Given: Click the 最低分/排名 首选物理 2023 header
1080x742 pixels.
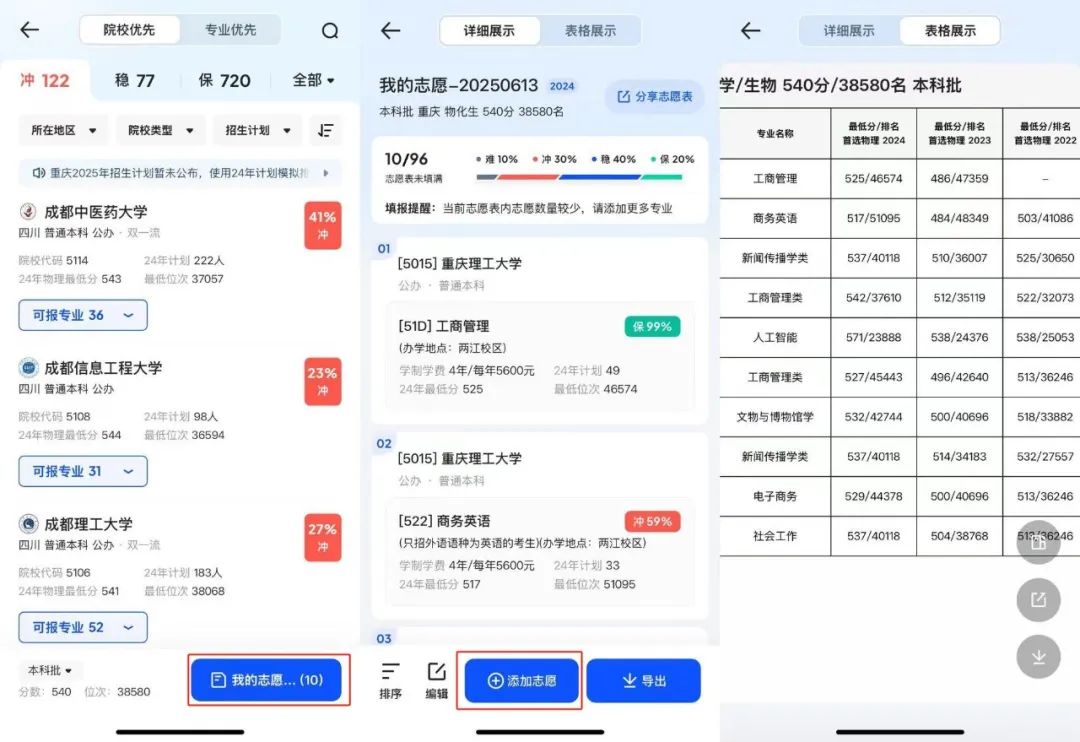Looking at the screenshot, I should 959,134.
